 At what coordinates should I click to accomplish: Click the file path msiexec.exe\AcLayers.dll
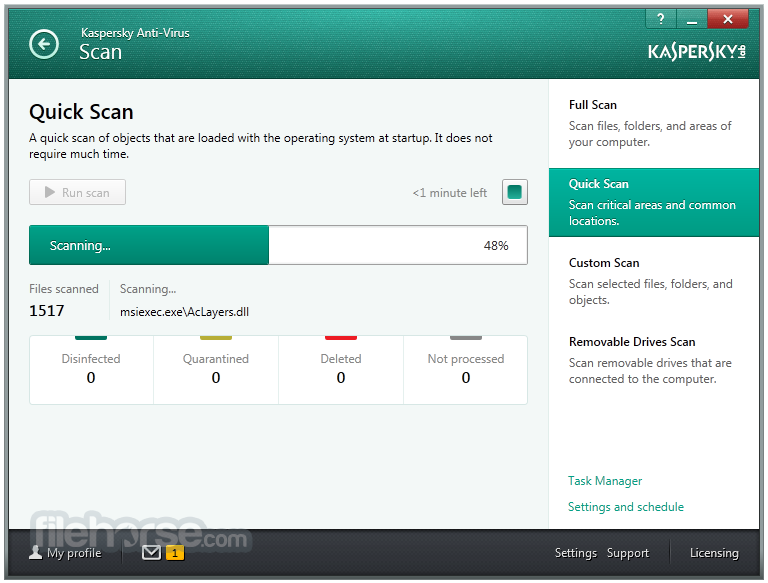pyautogui.click(x=184, y=312)
